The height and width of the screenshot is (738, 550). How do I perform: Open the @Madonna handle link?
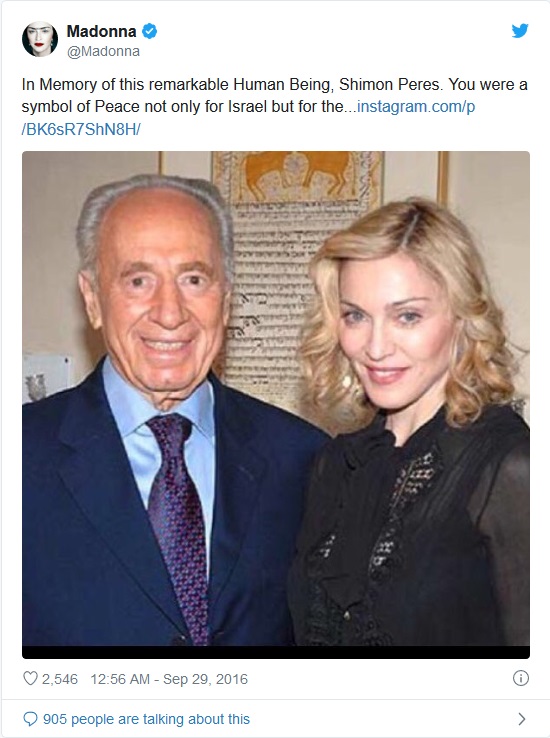coord(103,51)
